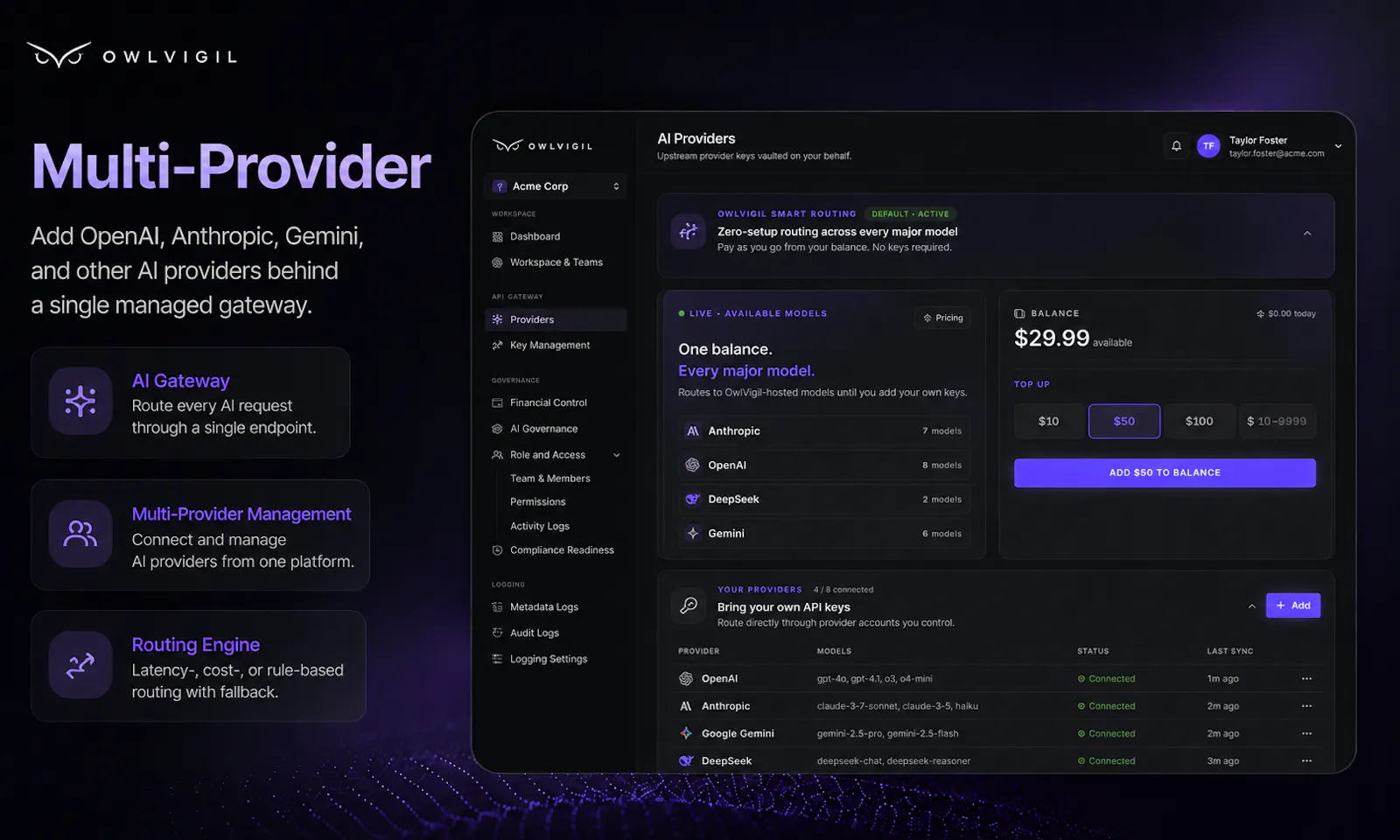
Task: Open the more options menu for OpenAI provider
Action: pos(1306,679)
